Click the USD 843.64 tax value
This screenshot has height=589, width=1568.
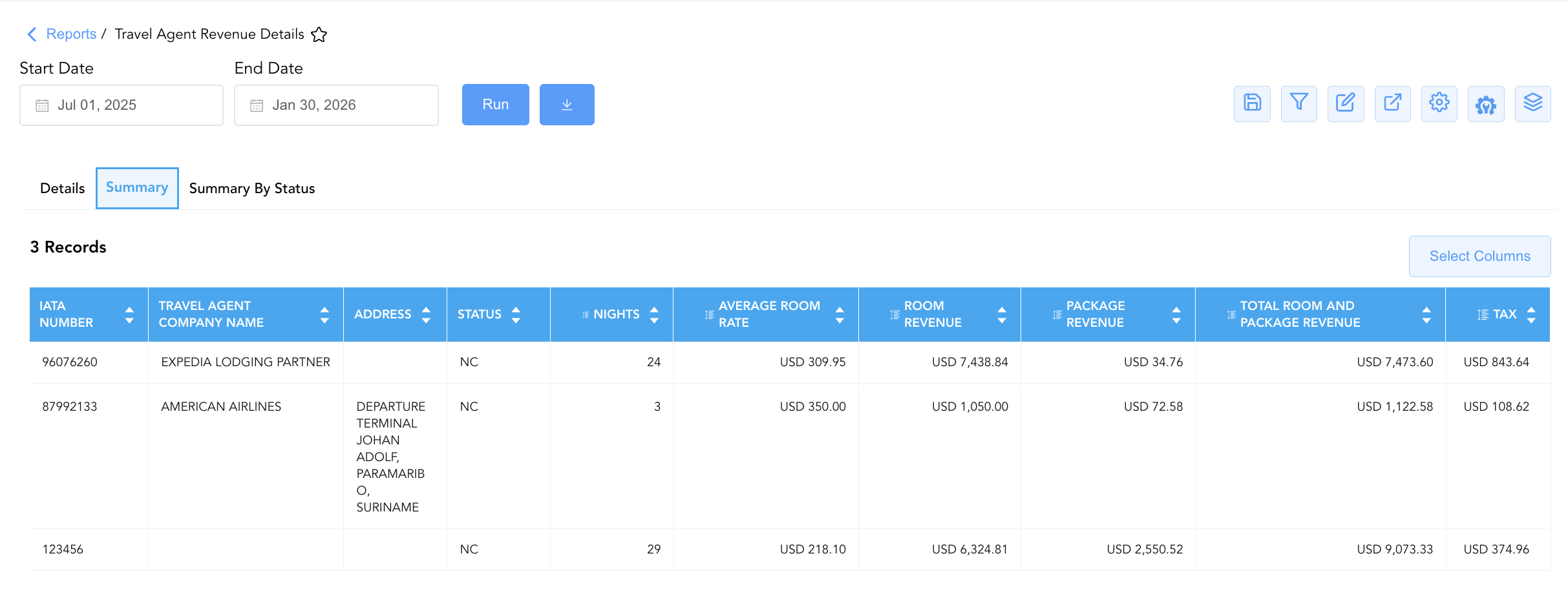pos(1496,362)
